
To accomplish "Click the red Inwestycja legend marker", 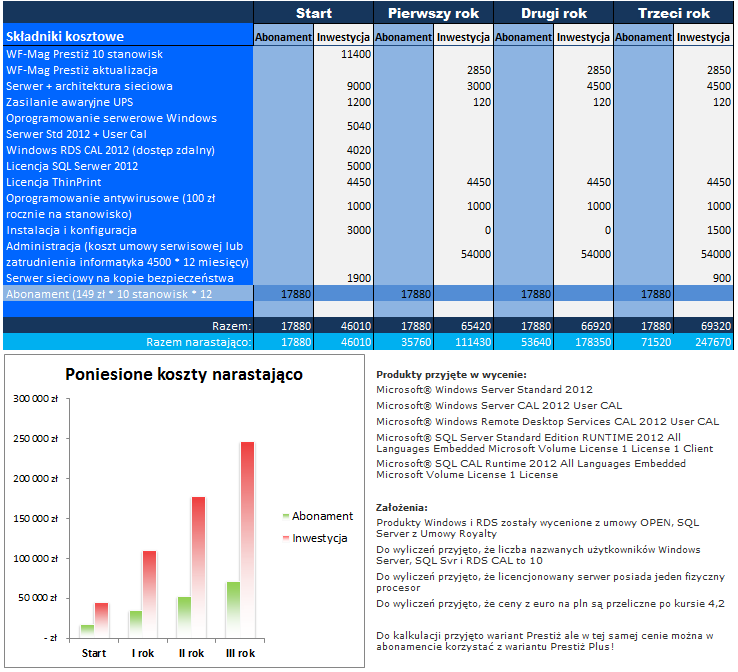I will pyautogui.click(x=286, y=538).
